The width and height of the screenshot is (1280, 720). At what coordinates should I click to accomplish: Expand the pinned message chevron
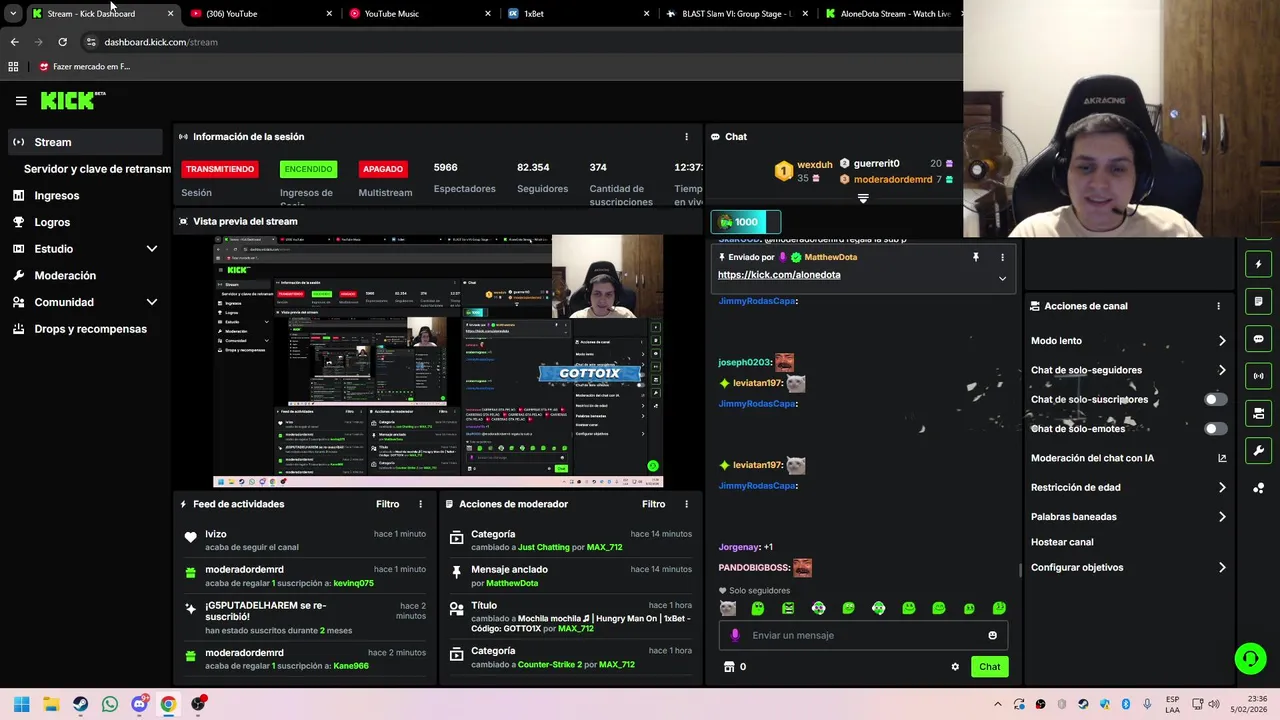(1002, 278)
